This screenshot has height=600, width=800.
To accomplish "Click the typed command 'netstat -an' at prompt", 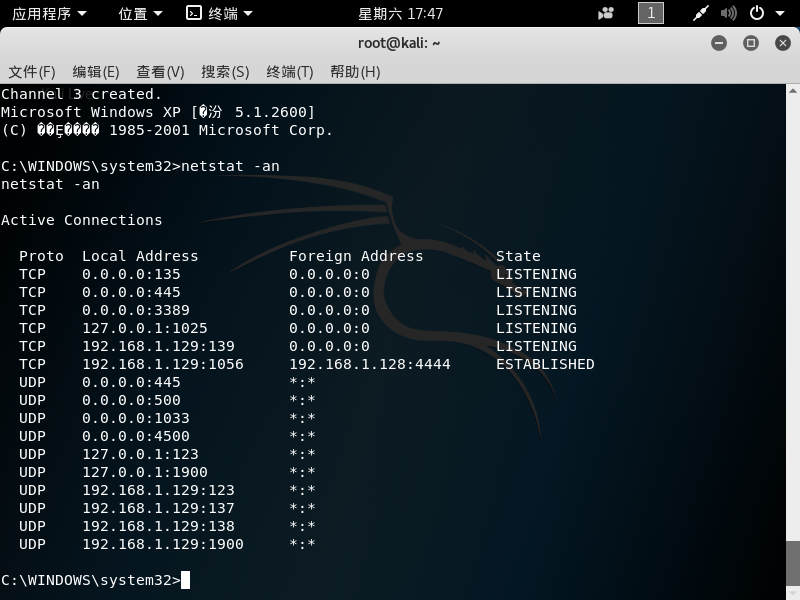I will (x=231, y=166).
